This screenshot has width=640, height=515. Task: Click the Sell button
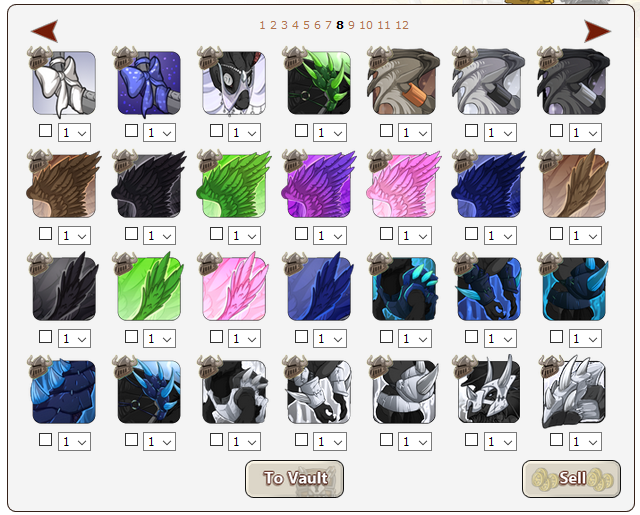click(571, 479)
